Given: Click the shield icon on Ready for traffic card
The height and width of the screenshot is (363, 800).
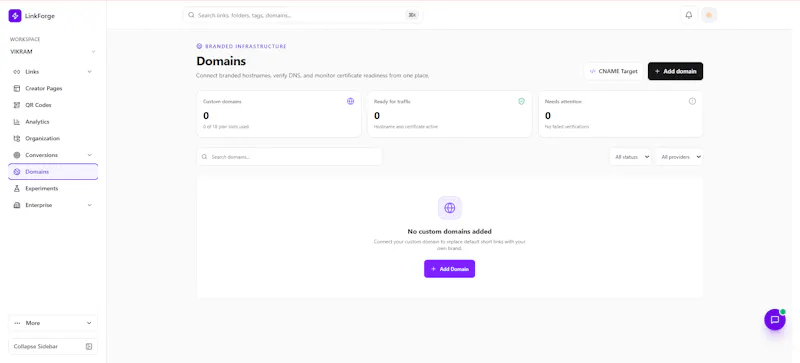Looking at the screenshot, I should 521,101.
